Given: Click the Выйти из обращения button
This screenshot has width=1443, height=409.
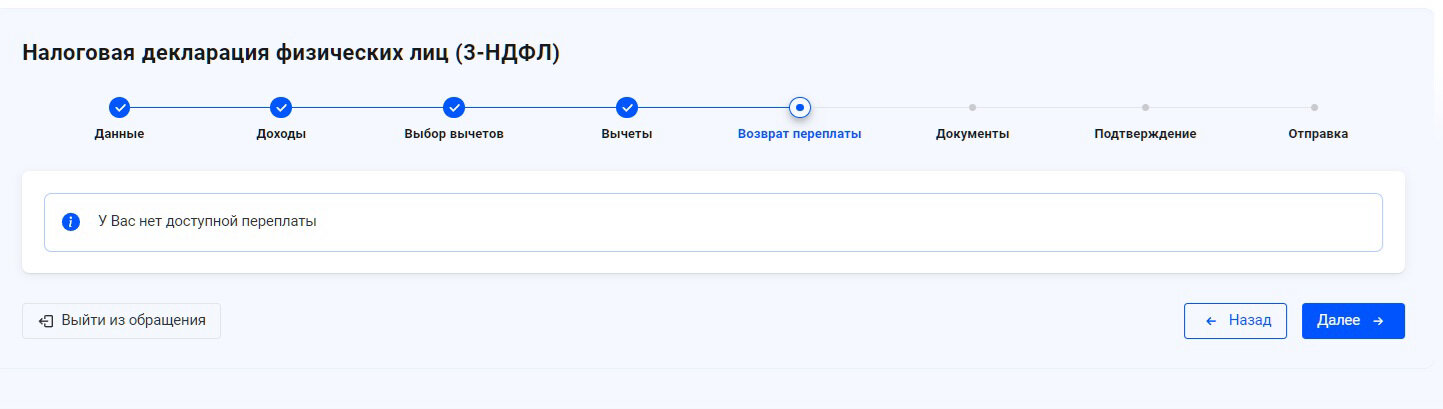Looking at the screenshot, I should click(x=121, y=321).
